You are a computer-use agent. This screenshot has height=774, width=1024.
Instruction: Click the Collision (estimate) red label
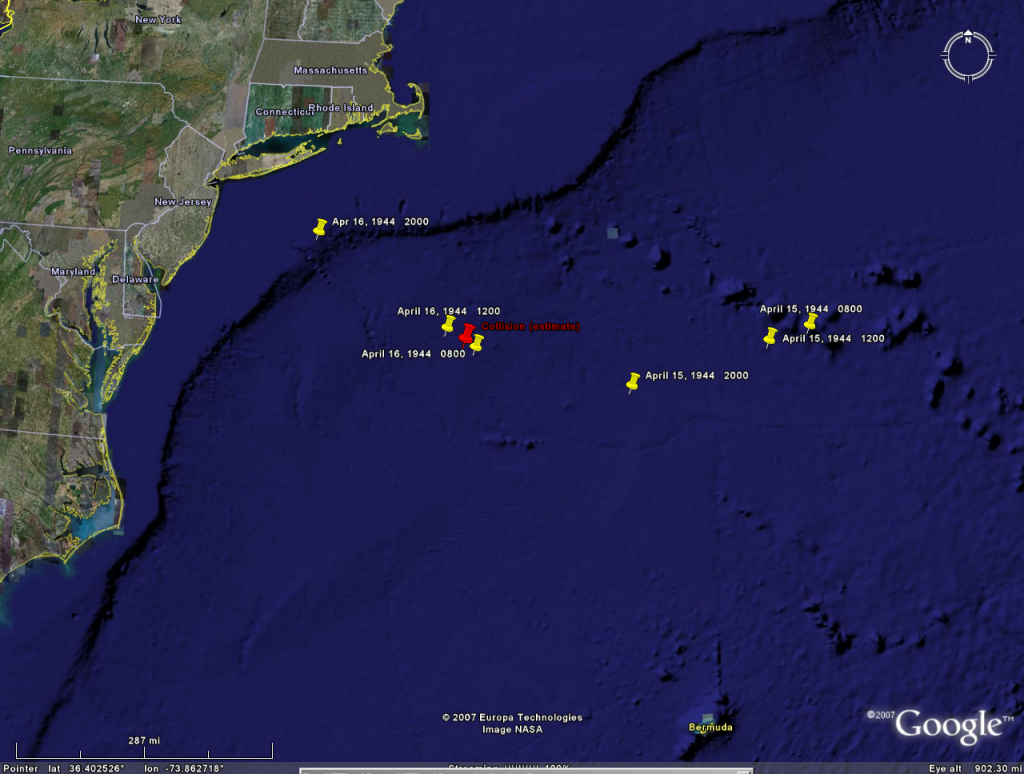click(530, 327)
